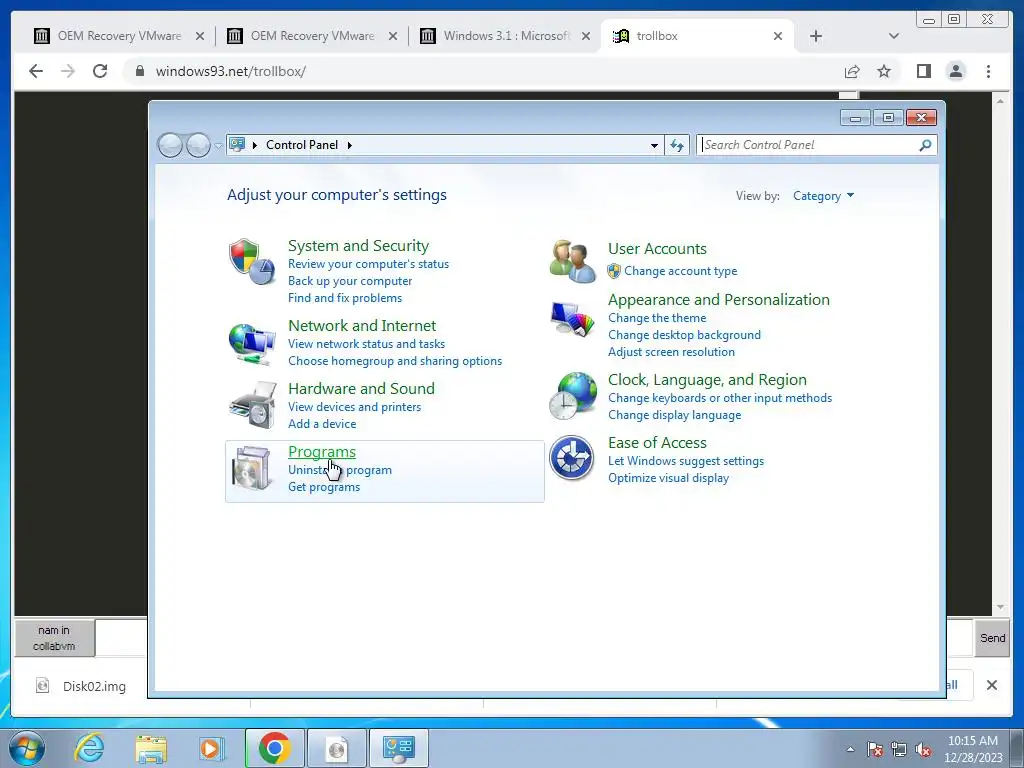
Task: Select the trollbox tab
Action: 696,36
